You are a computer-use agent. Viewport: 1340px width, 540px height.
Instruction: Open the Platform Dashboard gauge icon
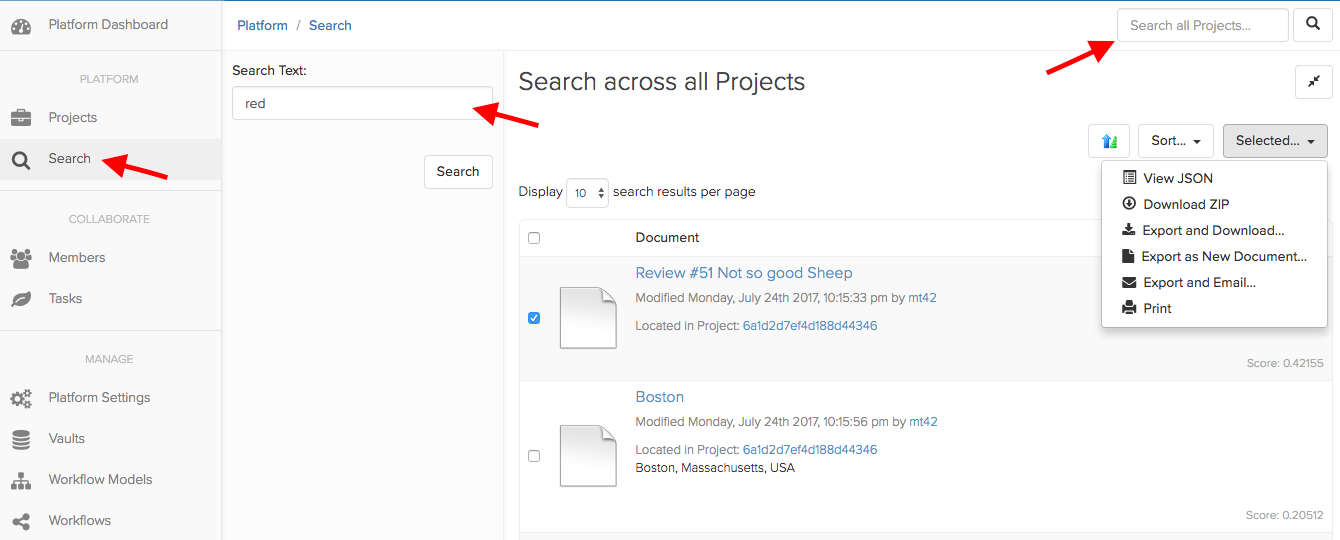click(21, 25)
